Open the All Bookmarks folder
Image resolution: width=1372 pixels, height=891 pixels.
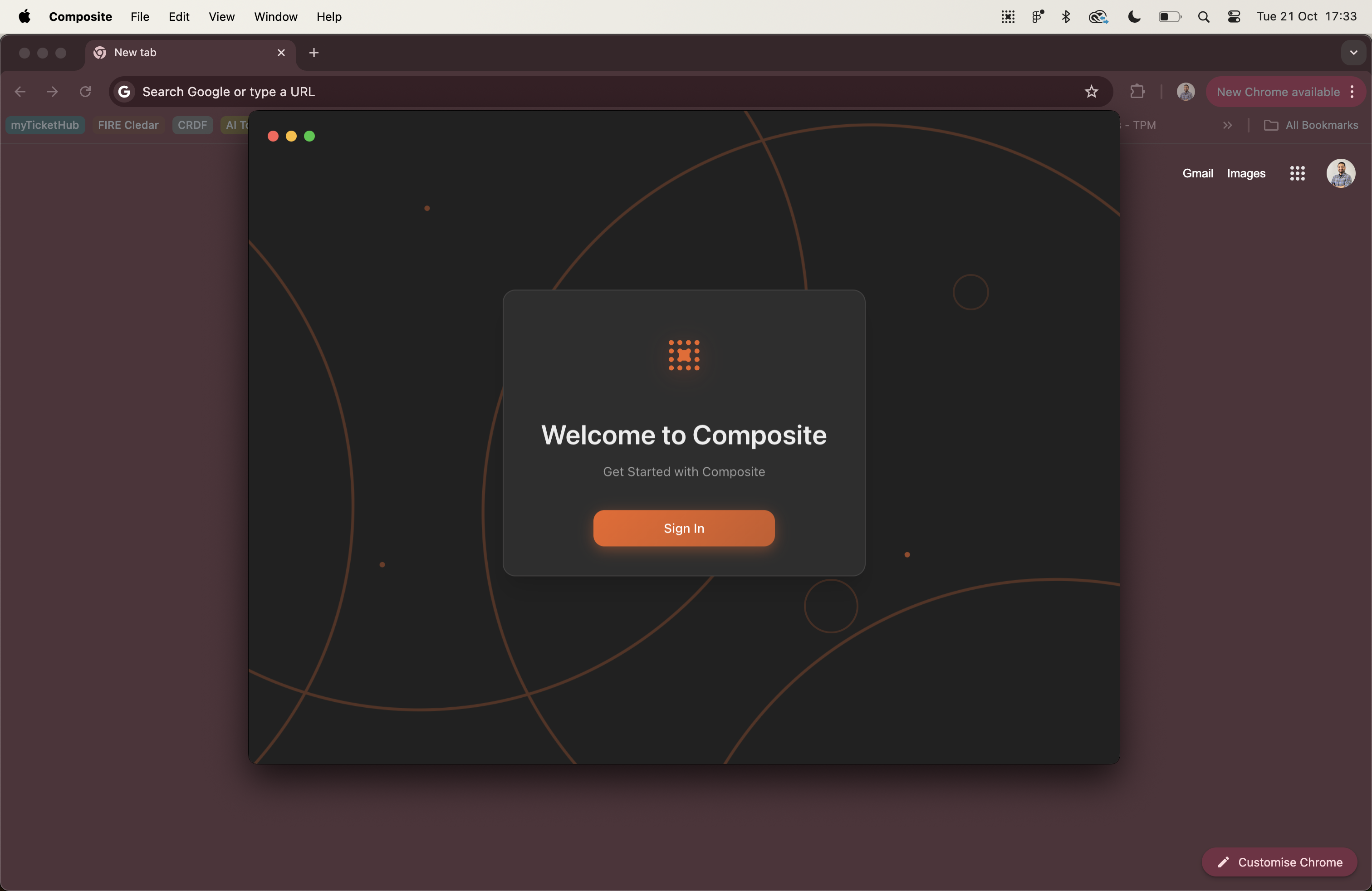click(1311, 125)
